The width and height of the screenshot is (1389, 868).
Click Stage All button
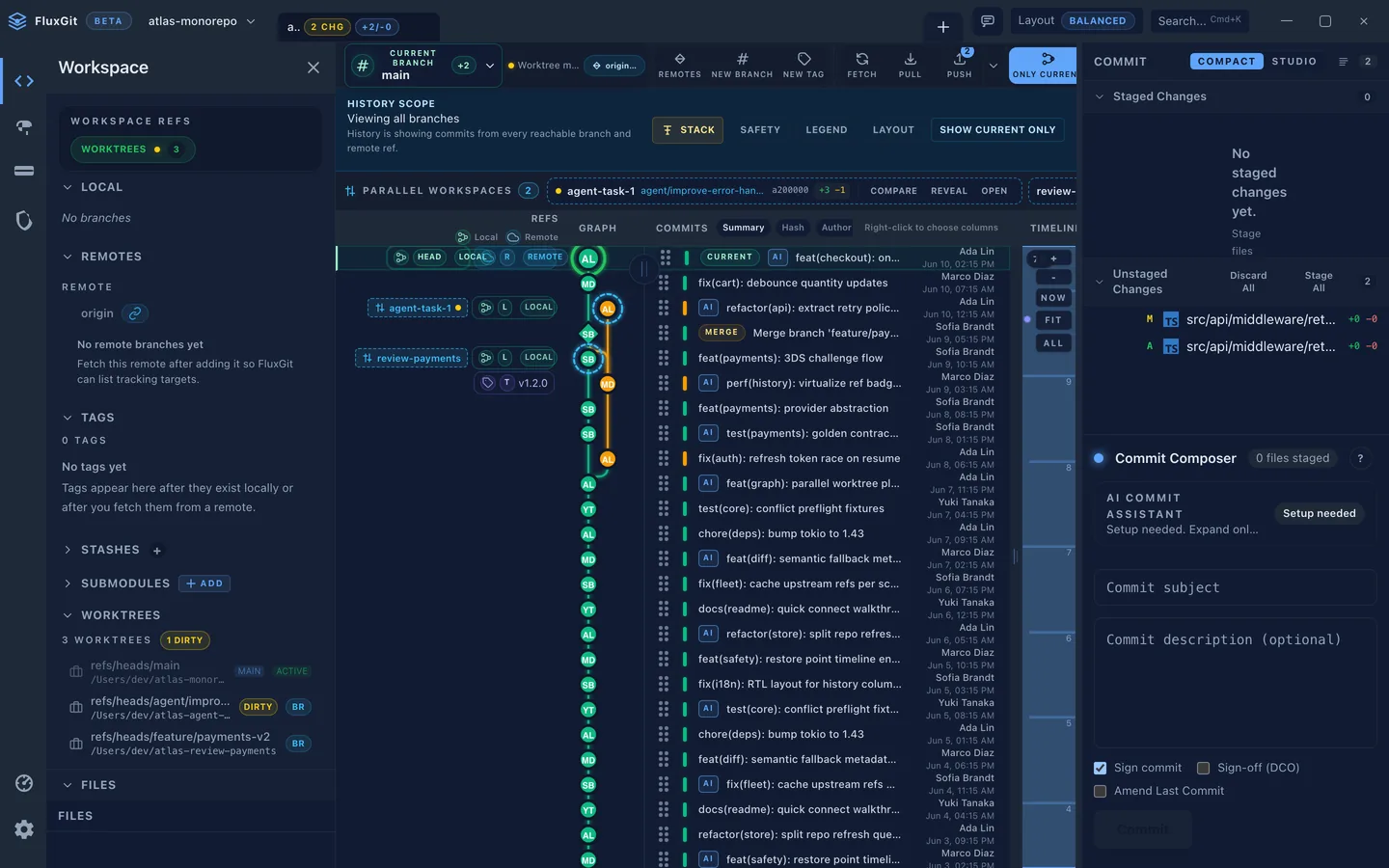pyautogui.click(x=1319, y=282)
